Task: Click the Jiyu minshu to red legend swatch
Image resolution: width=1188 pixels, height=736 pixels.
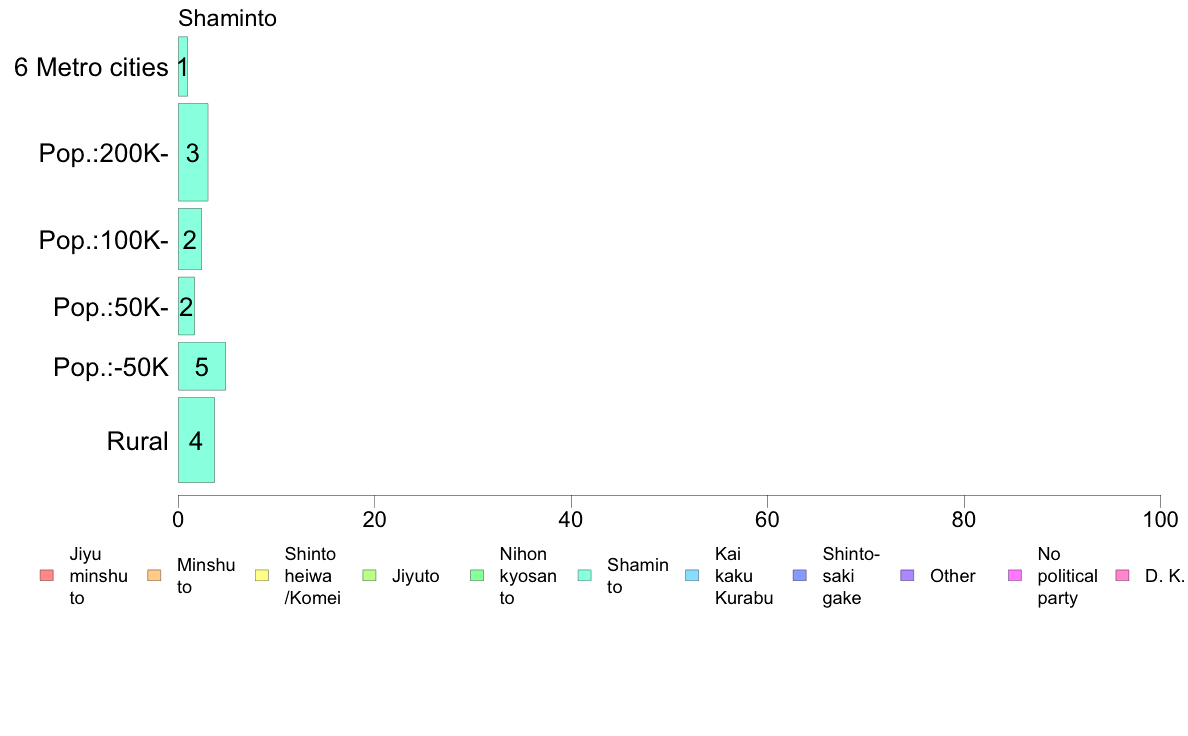Action: 47,575
